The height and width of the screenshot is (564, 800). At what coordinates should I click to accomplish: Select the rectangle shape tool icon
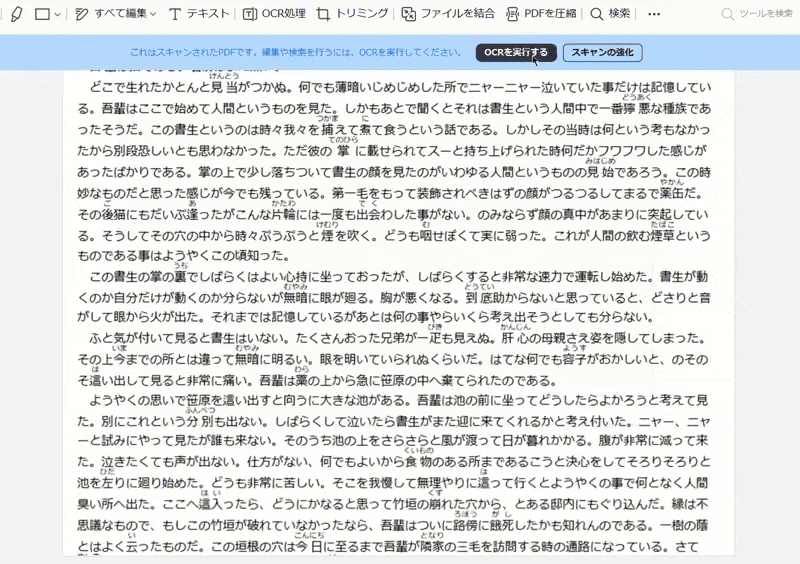[42, 14]
